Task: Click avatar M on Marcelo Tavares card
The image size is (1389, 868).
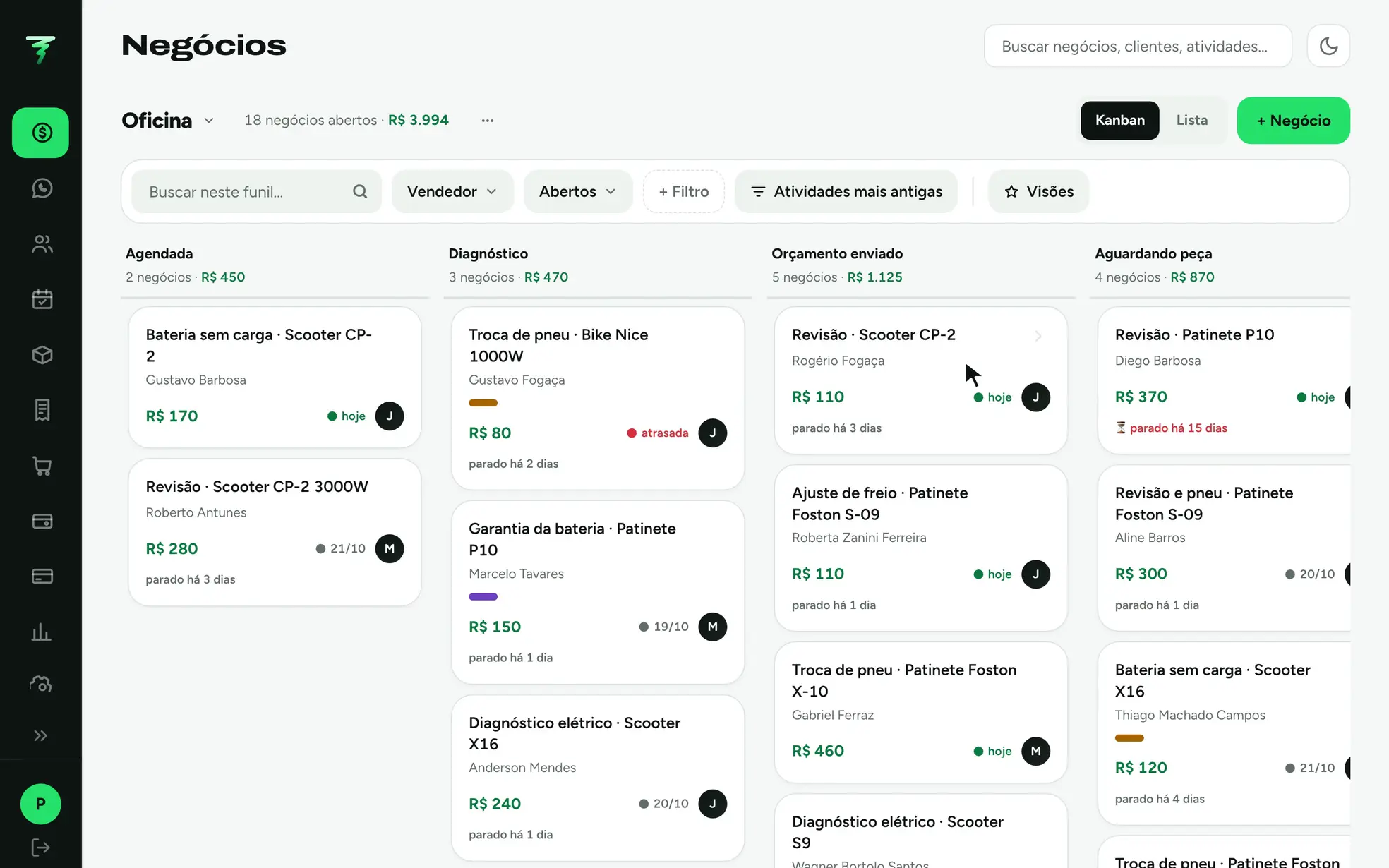Action: [713, 627]
